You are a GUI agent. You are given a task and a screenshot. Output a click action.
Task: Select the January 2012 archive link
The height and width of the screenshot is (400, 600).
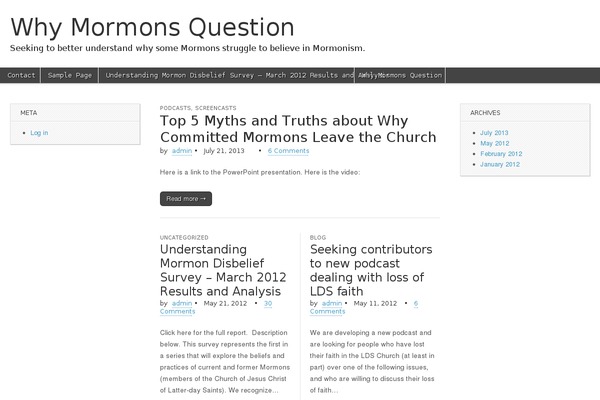(499, 164)
